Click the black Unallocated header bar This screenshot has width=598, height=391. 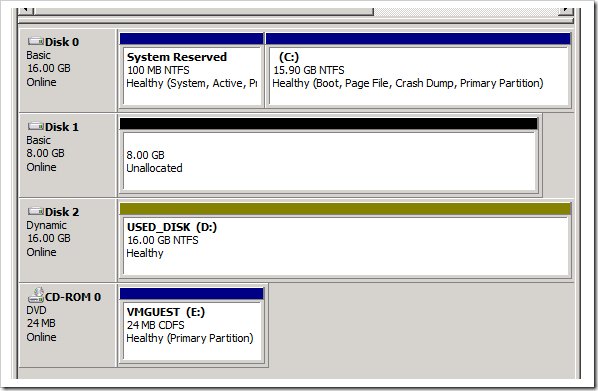pos(329,124)
